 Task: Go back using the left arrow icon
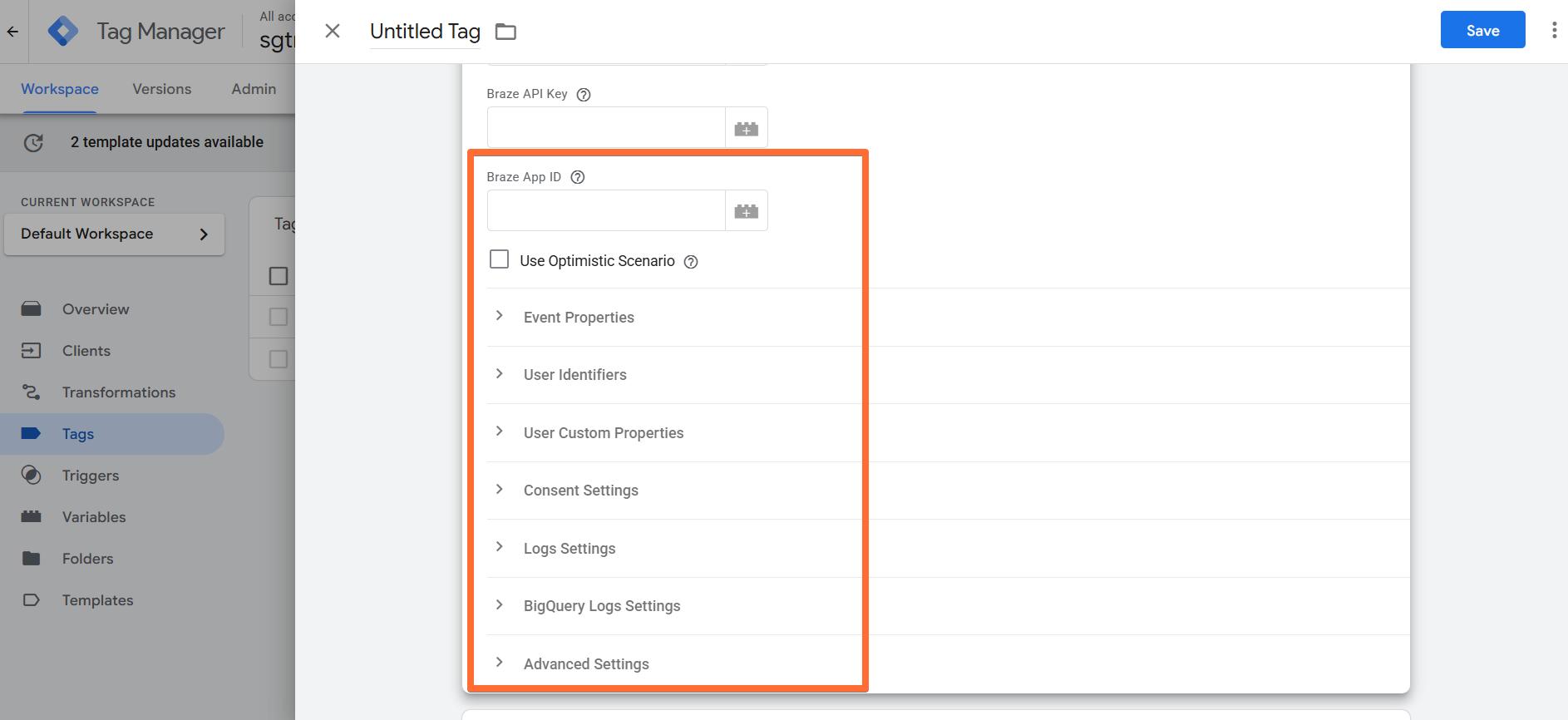pyautogui.click(x=12, y=32)
